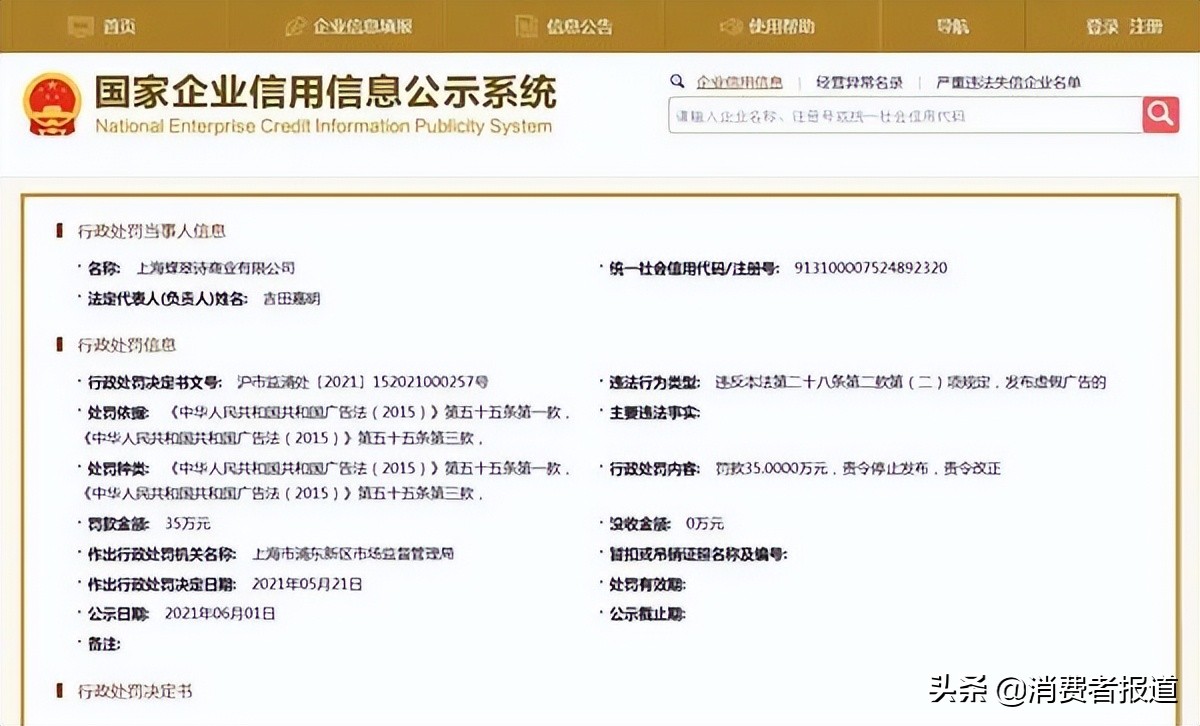
Task: Click the small magnifier beside 企业信用信息
Action: point(677,82)
